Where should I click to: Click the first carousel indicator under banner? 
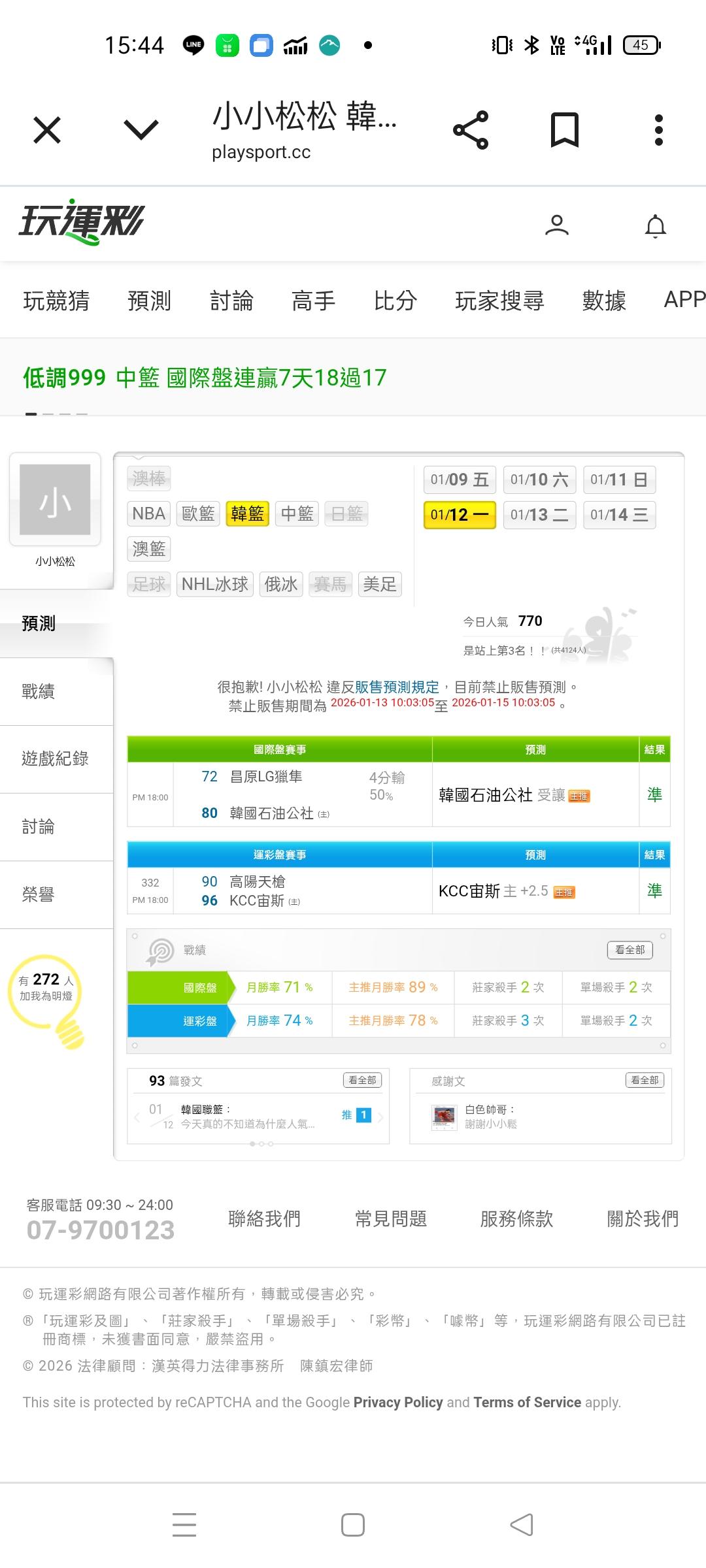(31, 414)
